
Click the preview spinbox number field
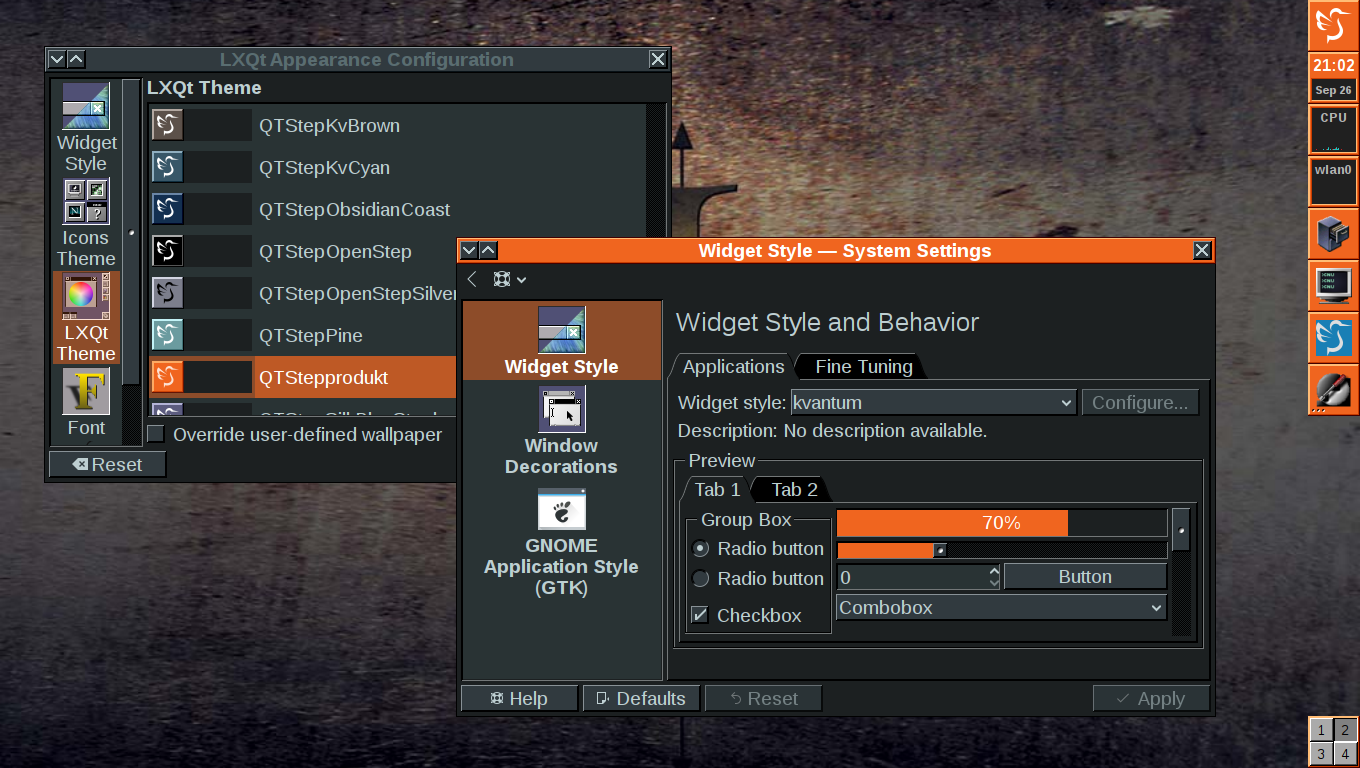tap(912, 577)
